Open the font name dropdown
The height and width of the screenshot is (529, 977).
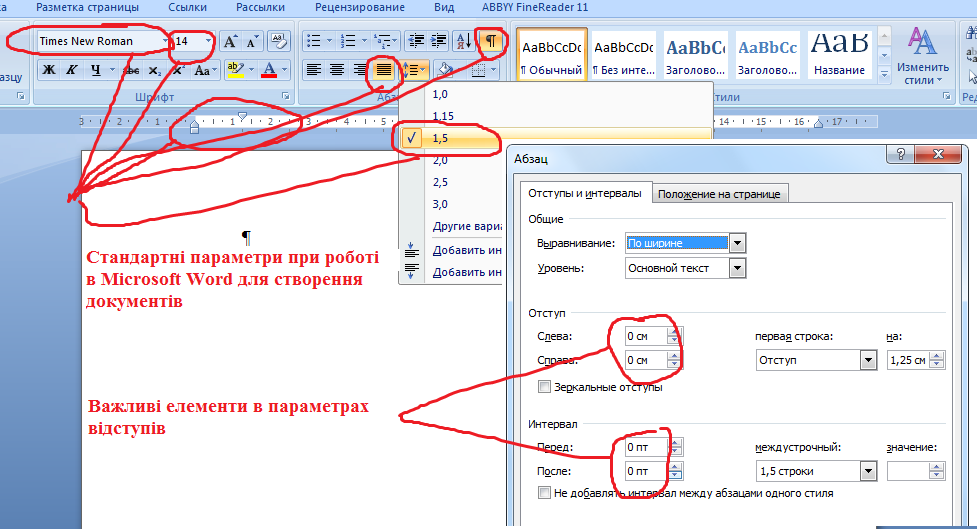[x=165, y=41]
